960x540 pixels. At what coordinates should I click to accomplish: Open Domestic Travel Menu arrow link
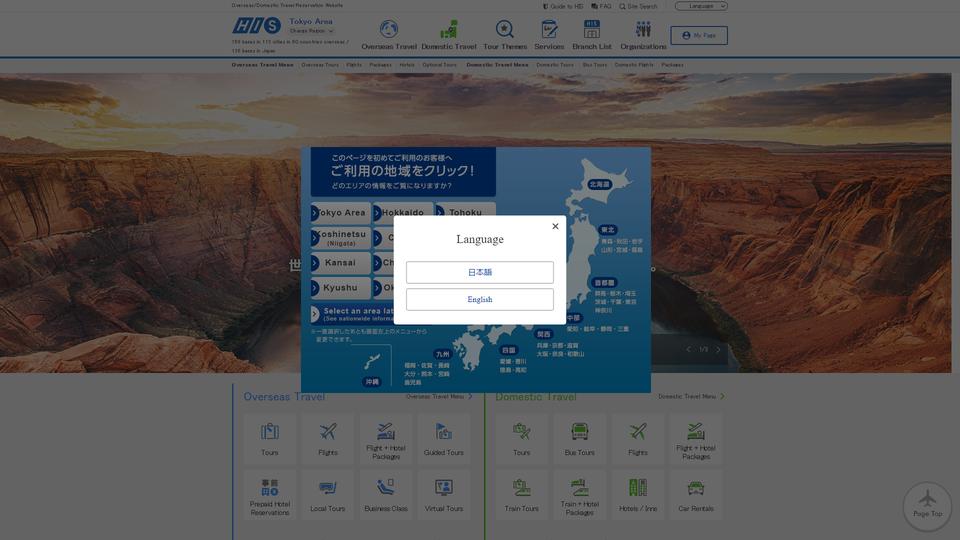pyautogui.click(x=691, y=397)
